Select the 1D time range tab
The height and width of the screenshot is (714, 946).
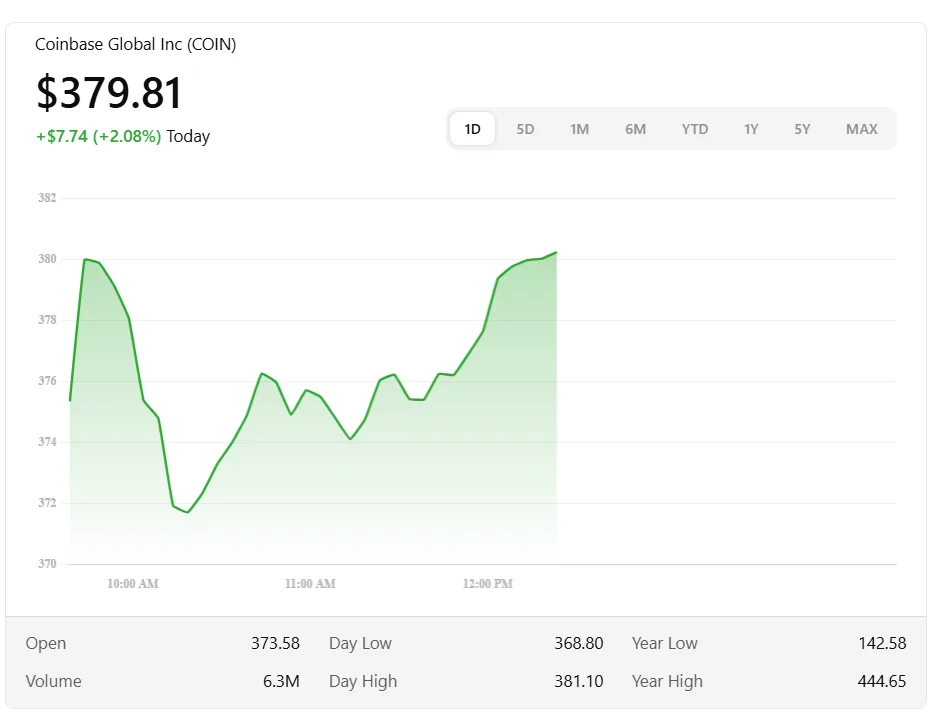[472, 129]
